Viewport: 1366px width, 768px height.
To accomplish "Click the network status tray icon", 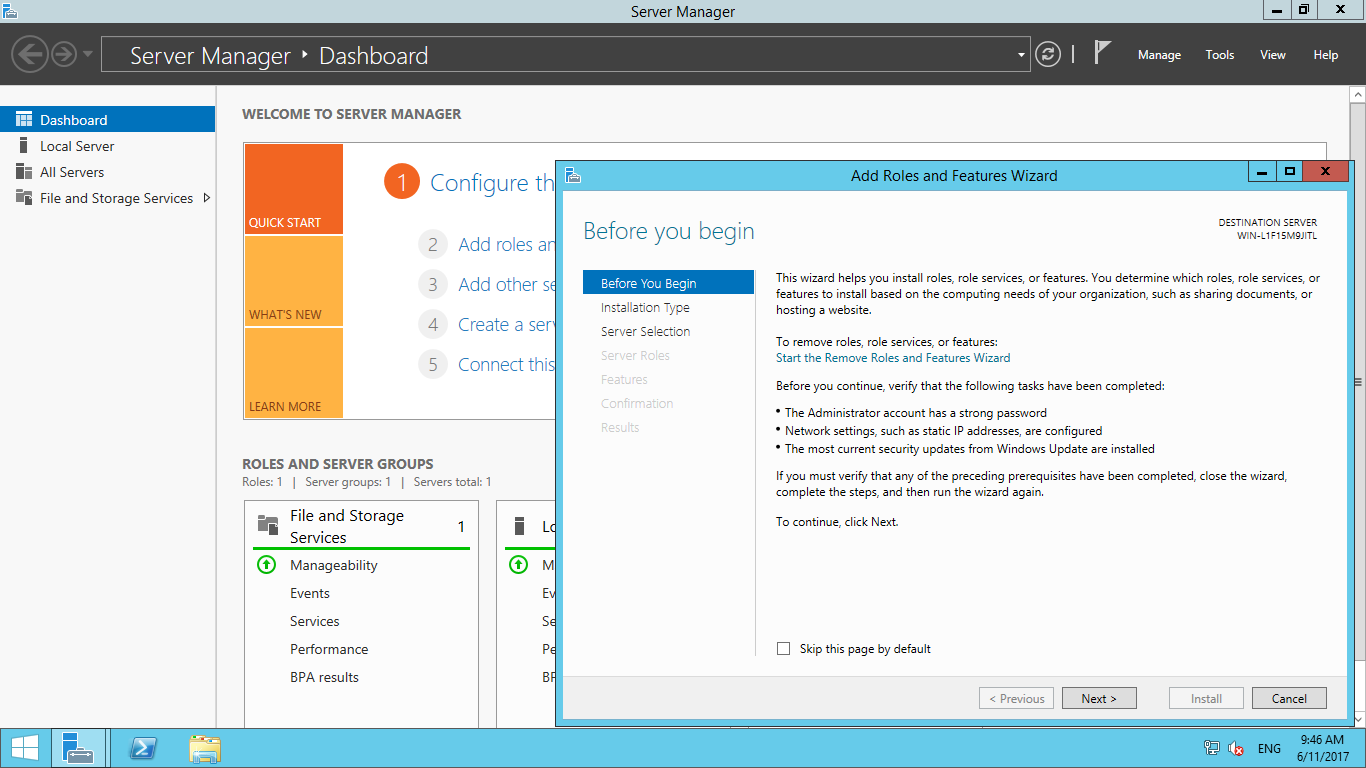I will (1212, 748).
